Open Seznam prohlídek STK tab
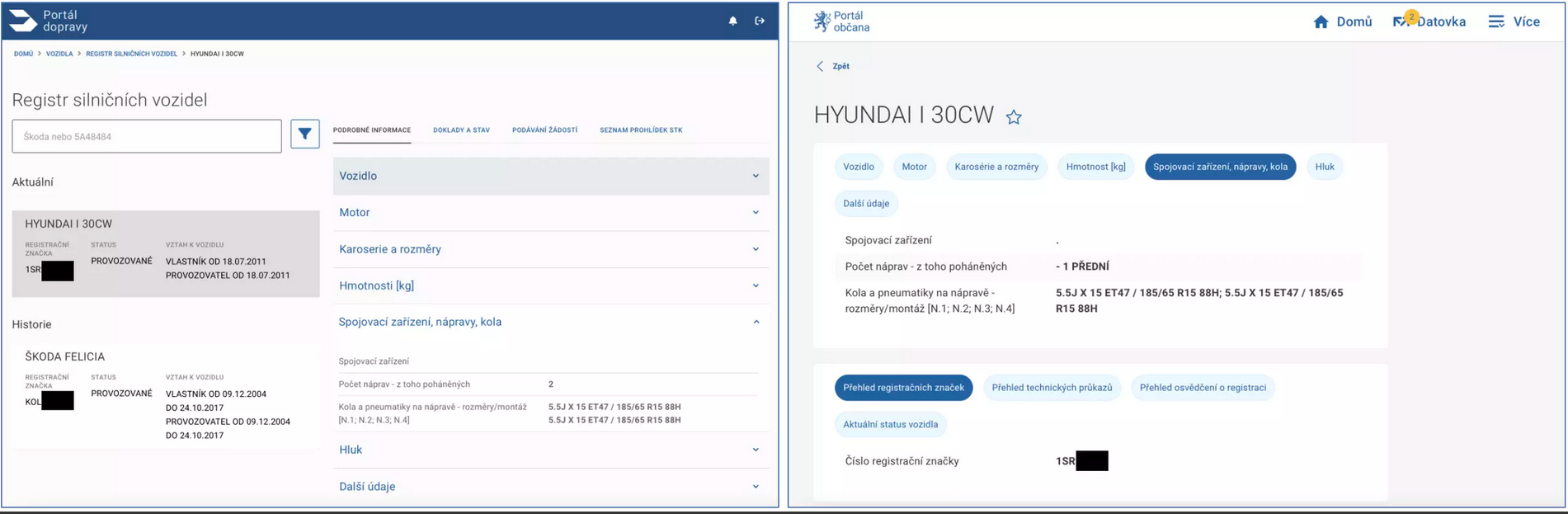Screen dimensions: 1568x514 click(x=641, y=130)
